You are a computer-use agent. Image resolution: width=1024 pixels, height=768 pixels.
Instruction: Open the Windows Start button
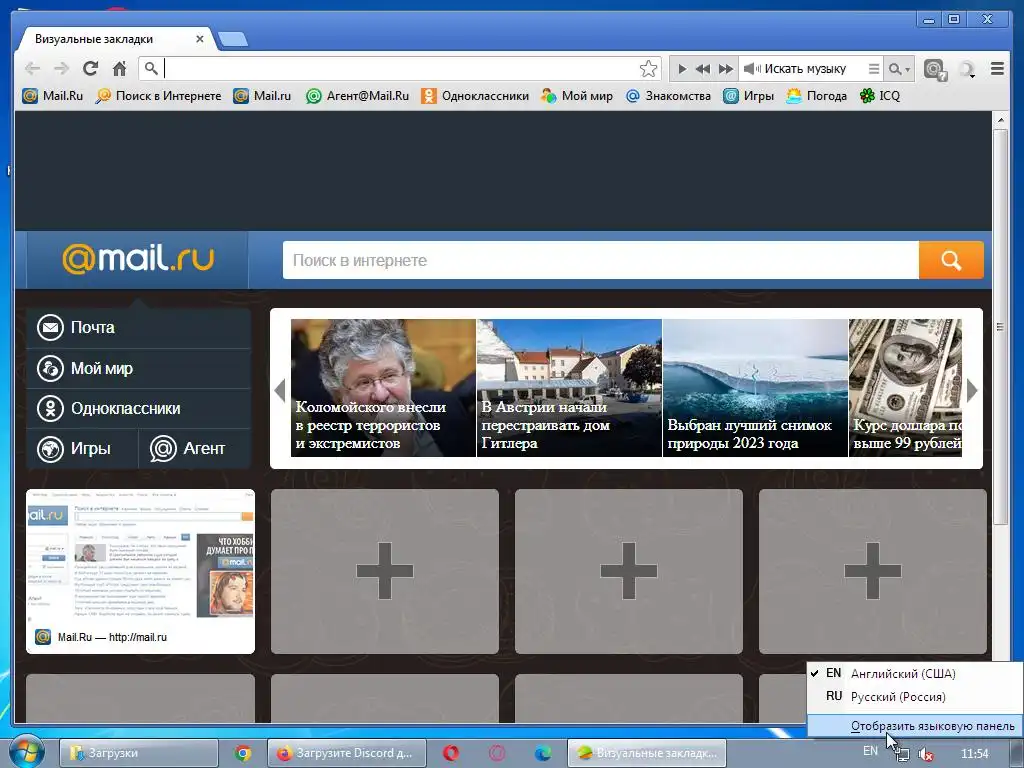point(26,752)
